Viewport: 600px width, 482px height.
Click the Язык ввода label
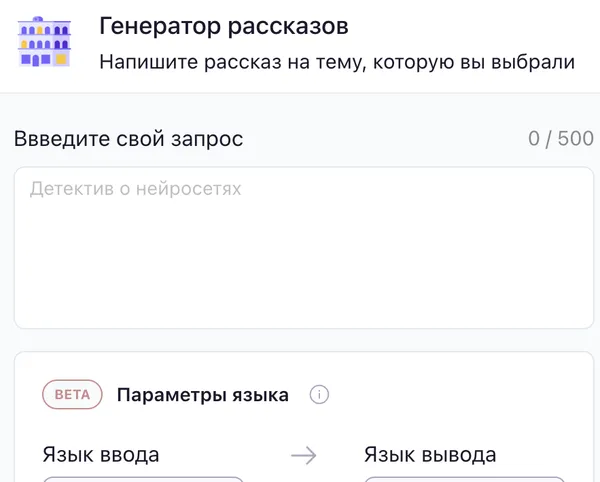[101, 455]
